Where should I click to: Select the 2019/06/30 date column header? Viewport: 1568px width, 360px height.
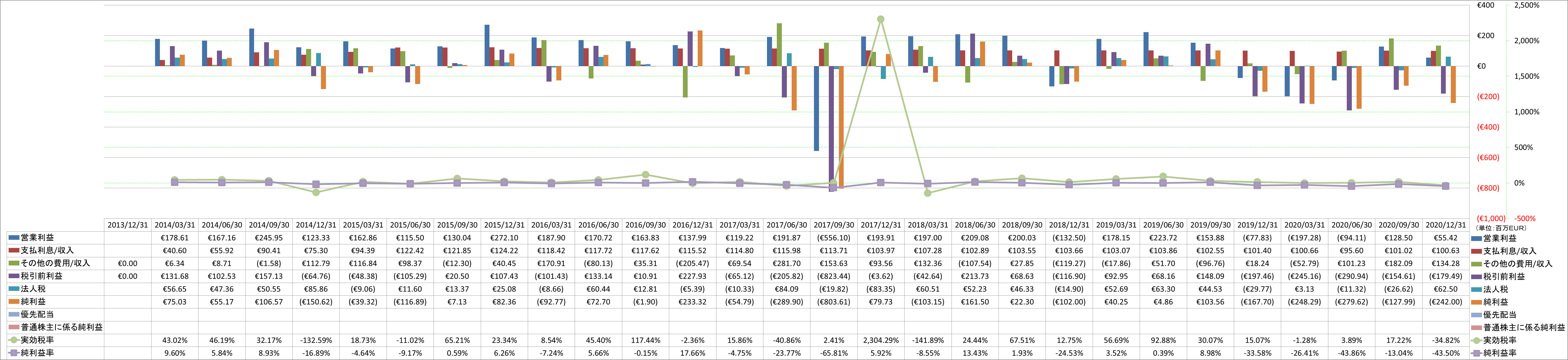pyautogui.click(x=1163, y=225)
